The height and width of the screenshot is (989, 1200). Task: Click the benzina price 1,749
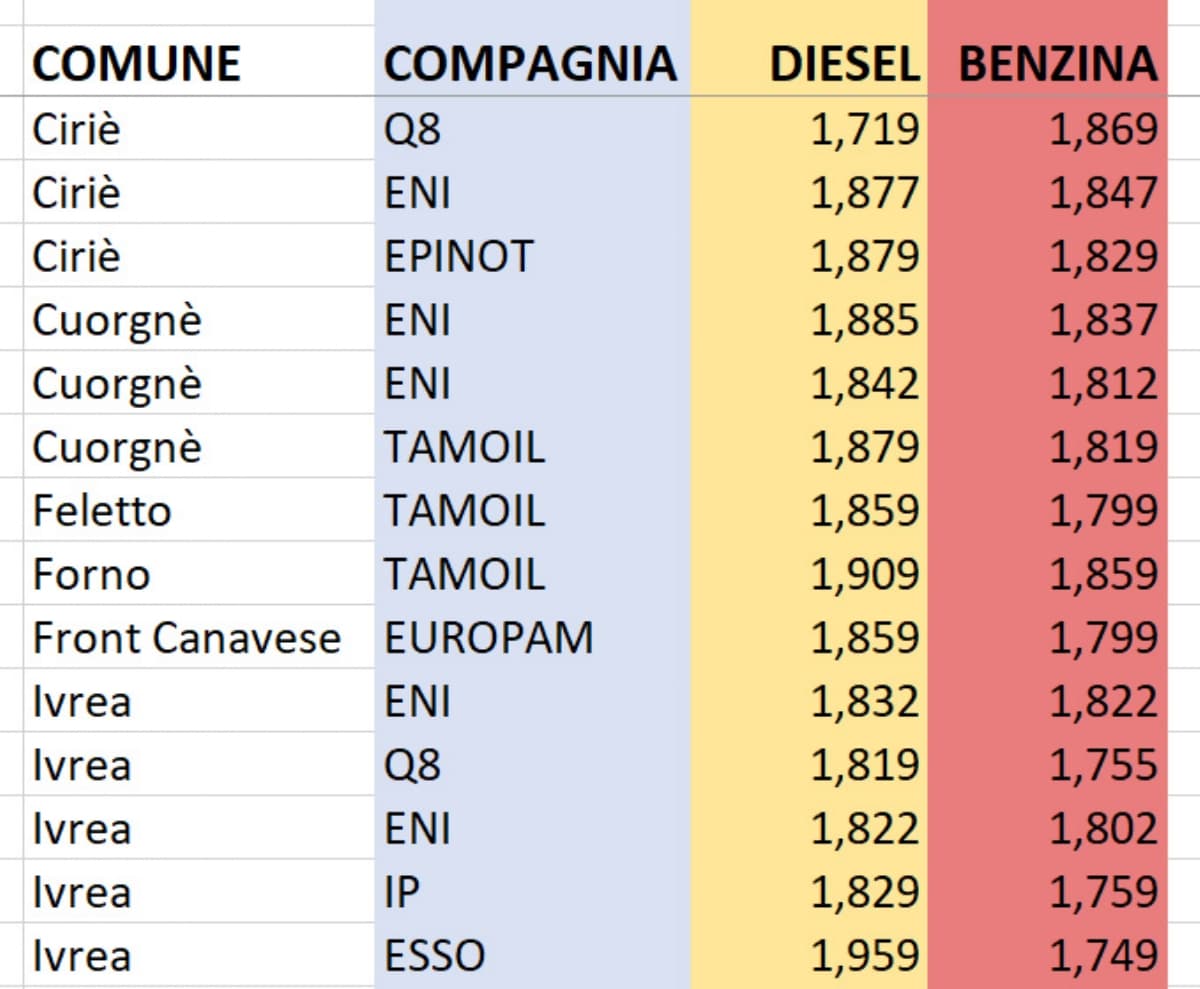(1102, 956)
